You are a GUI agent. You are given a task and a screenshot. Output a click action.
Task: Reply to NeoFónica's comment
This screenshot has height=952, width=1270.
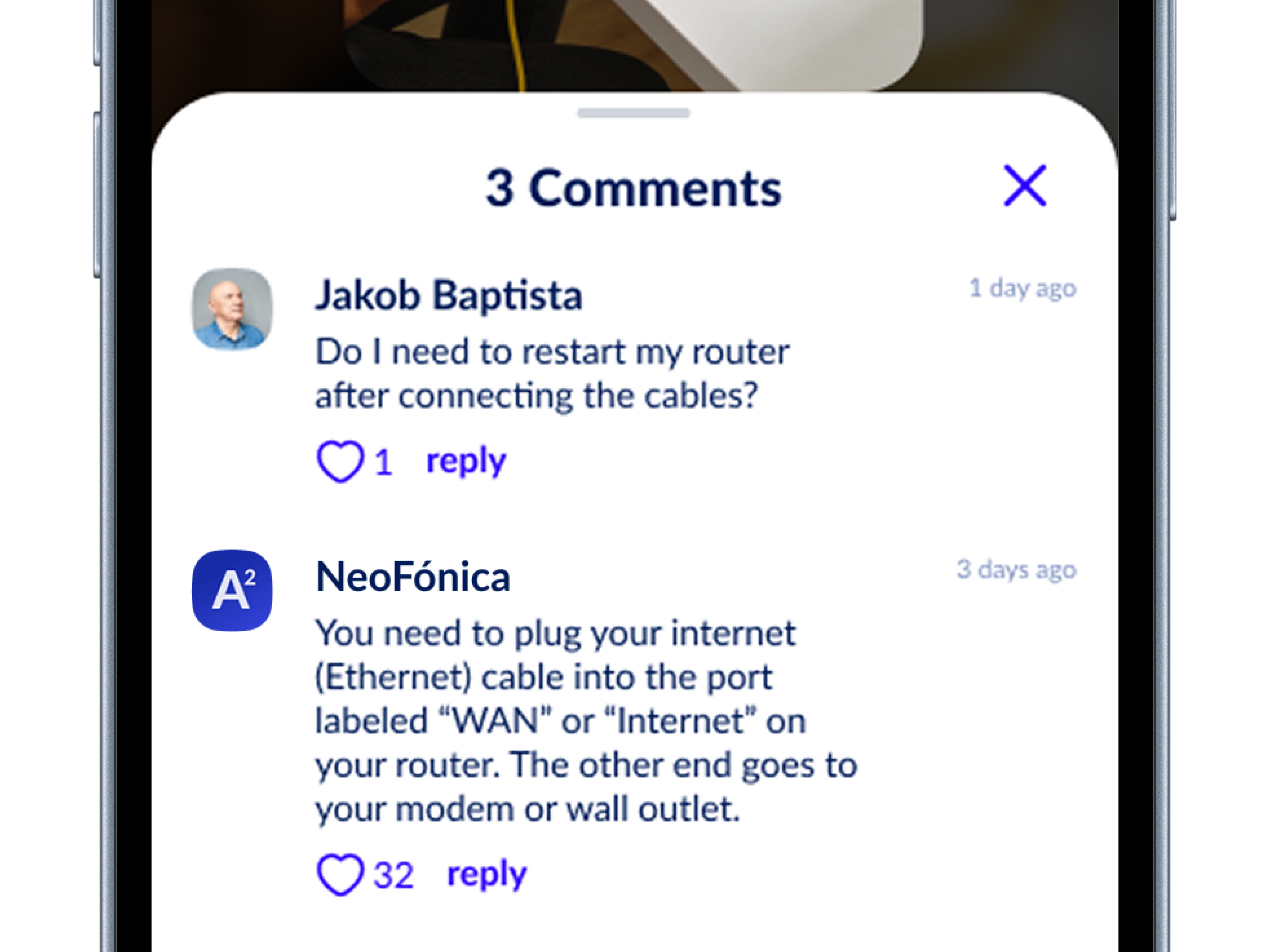(487, 875)
